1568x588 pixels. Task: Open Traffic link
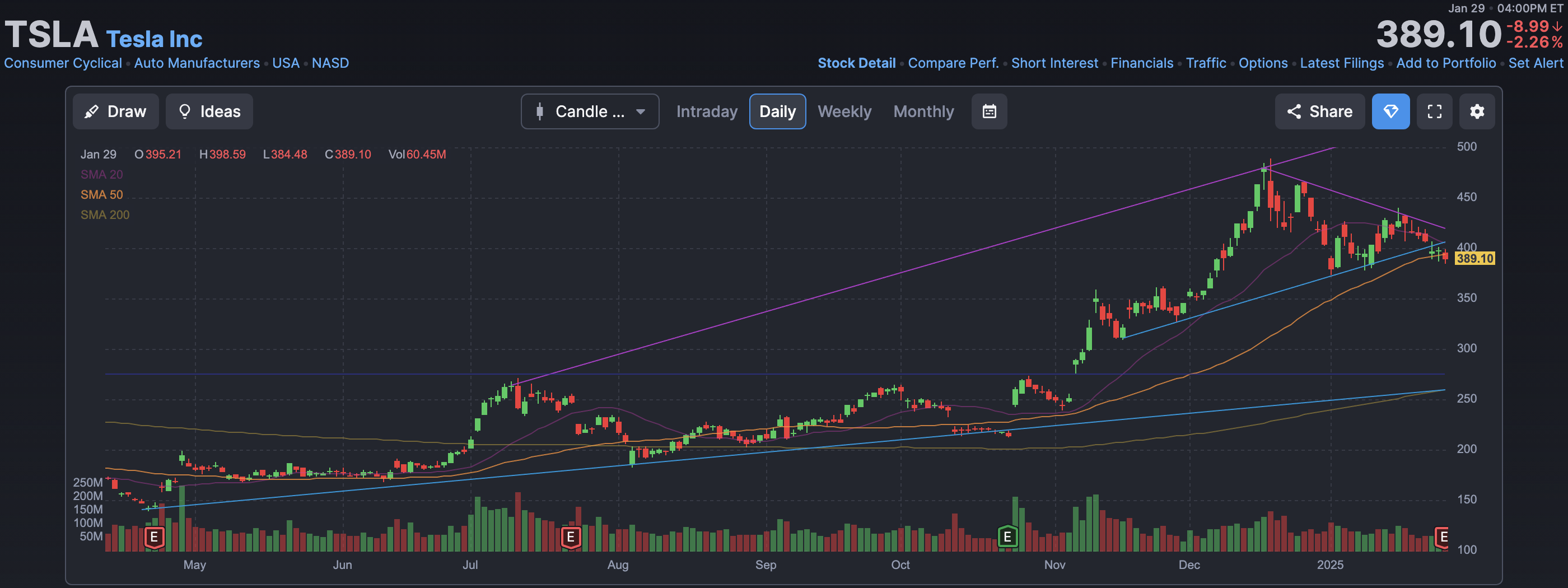pos(1206,63)
